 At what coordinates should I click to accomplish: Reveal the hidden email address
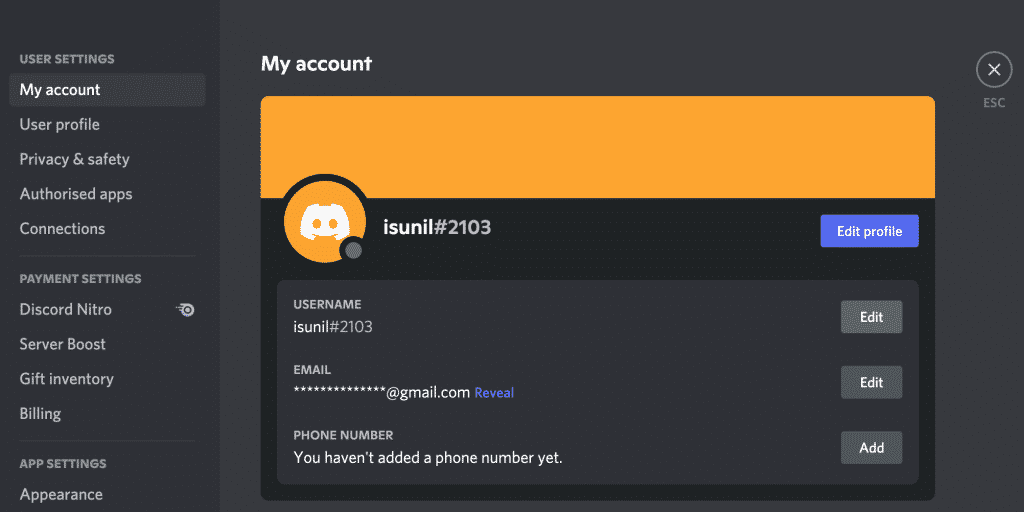click(x=494, y=393)
